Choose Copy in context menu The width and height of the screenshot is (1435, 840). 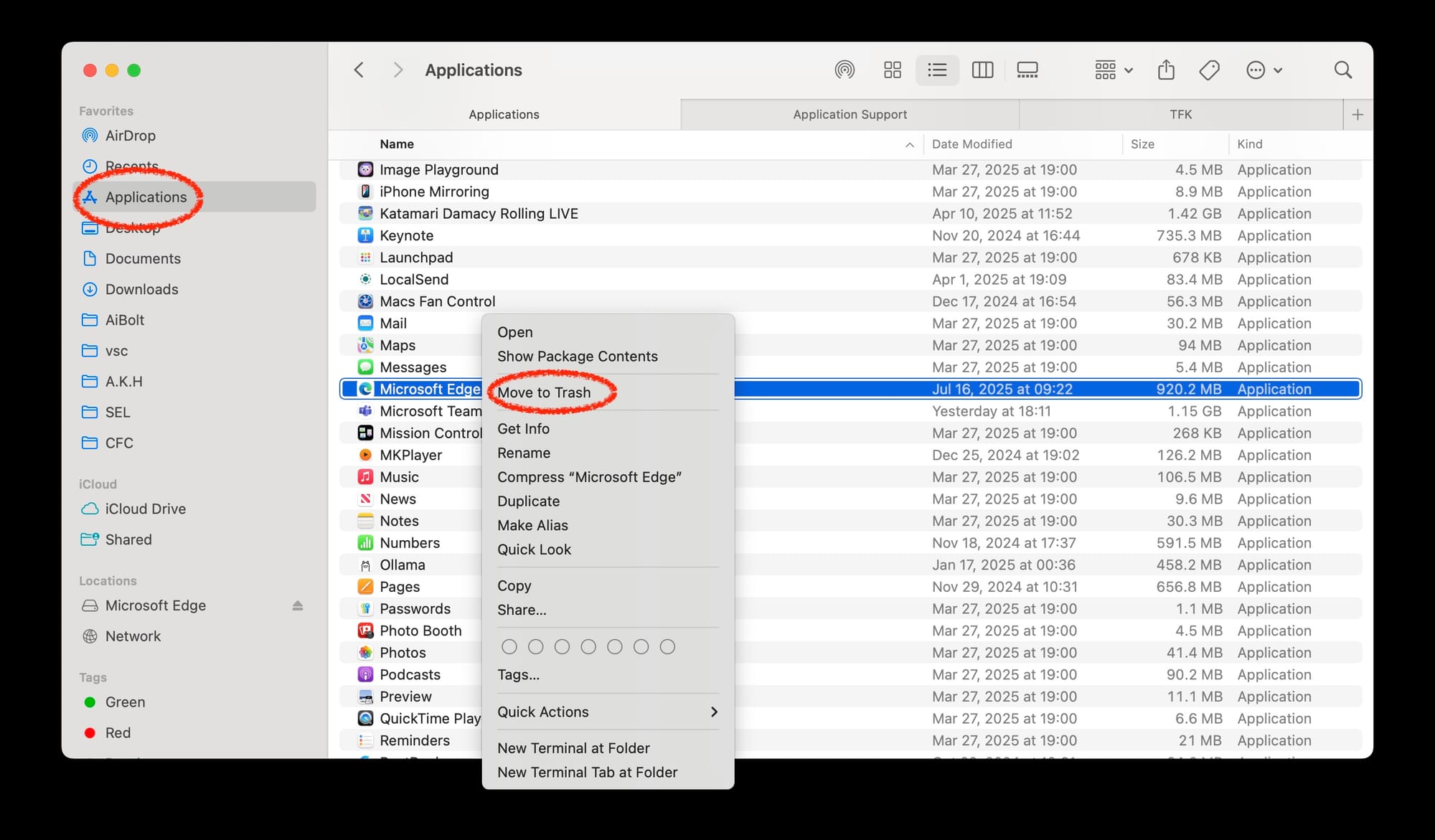point(514,586)
